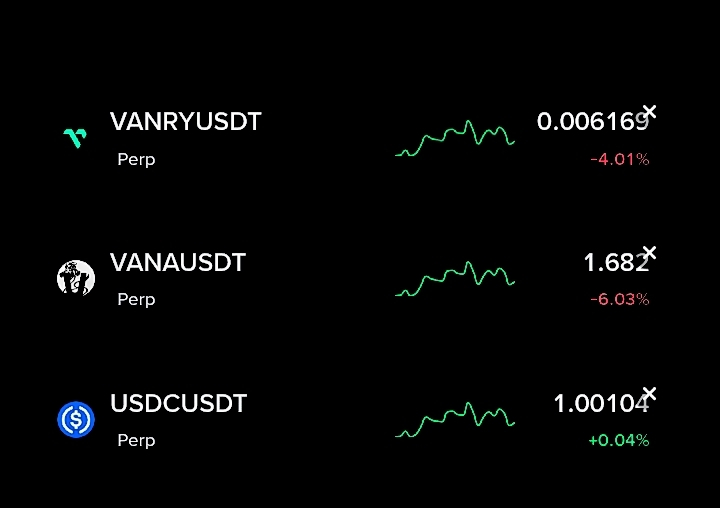Screen dimensions: 720x508
Task: Click the VANAUSDT price 1.682
Action: 613,264
